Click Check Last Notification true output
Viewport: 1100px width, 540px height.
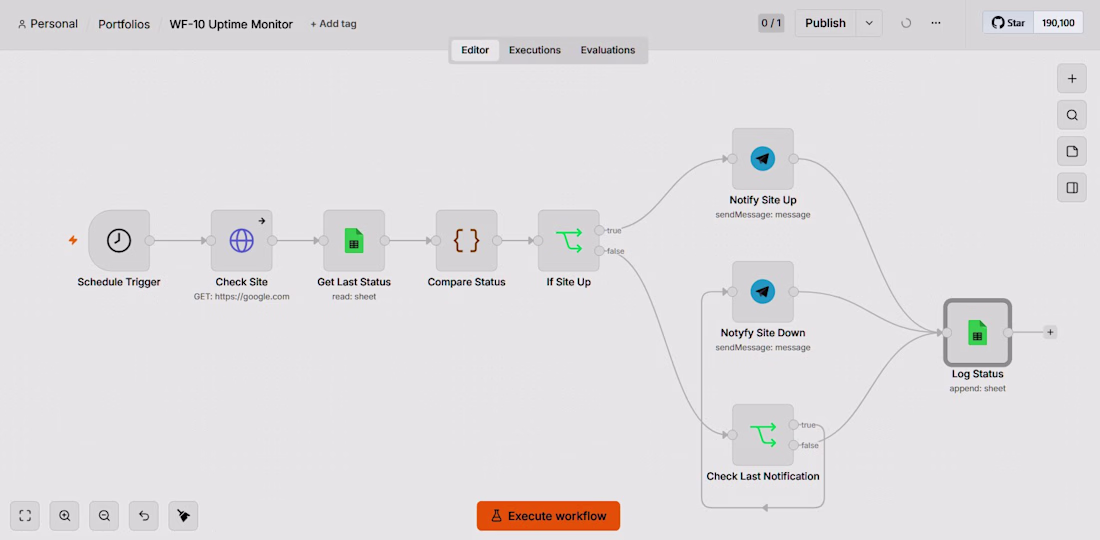[793, 425]
